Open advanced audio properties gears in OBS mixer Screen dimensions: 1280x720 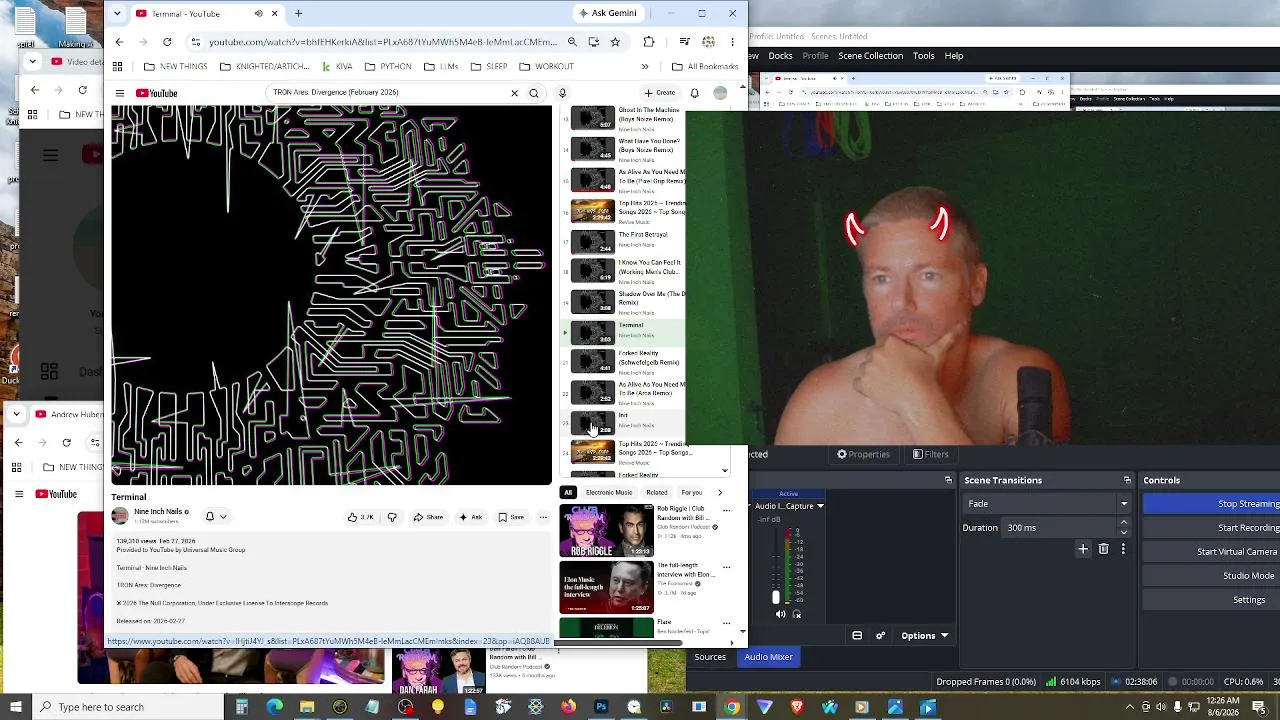point(880,636)
